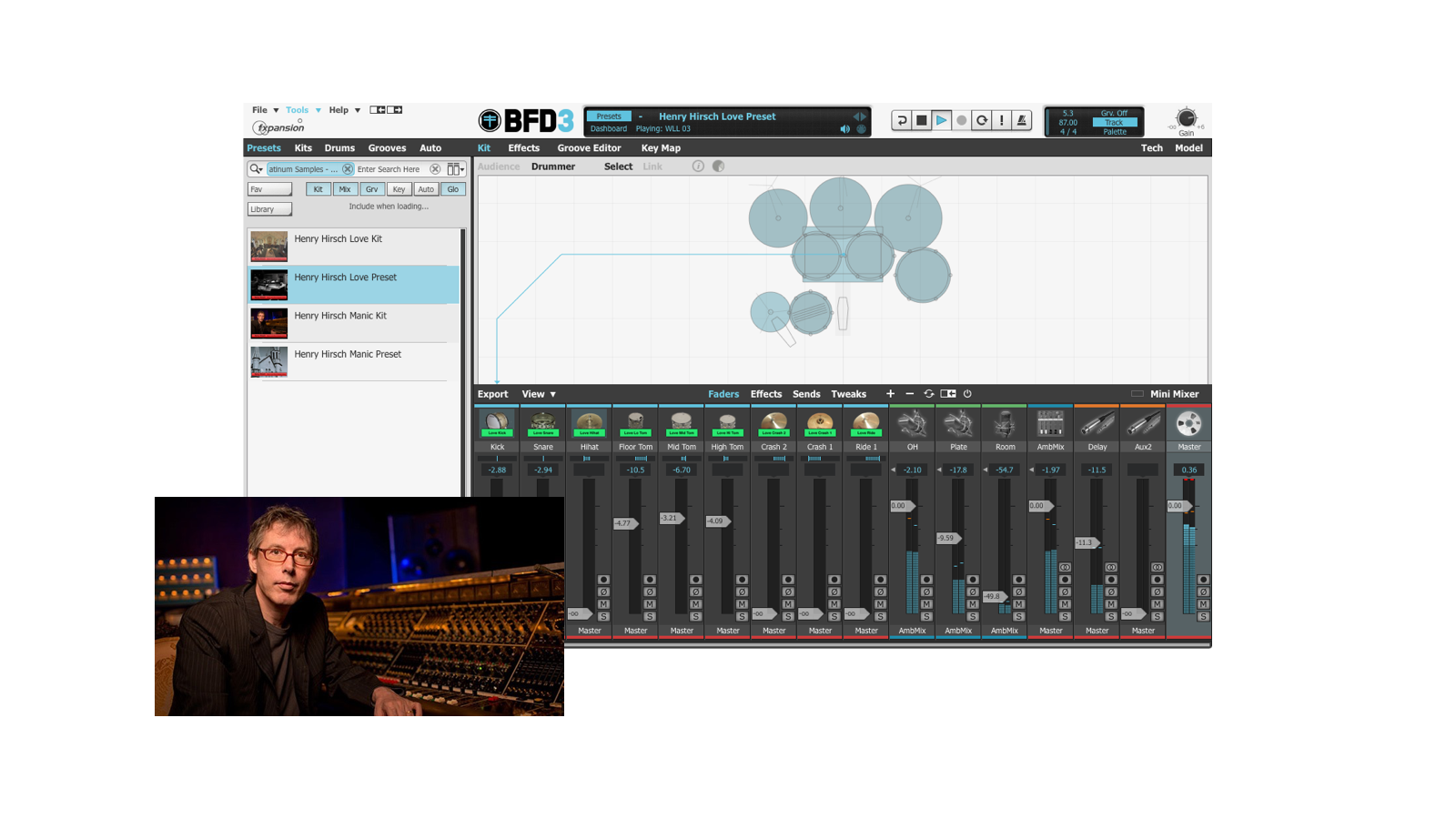Open the Dashboard in the display
Image resolution: width=1456 pixels, height=819 pixels.
tap(609, 129)
